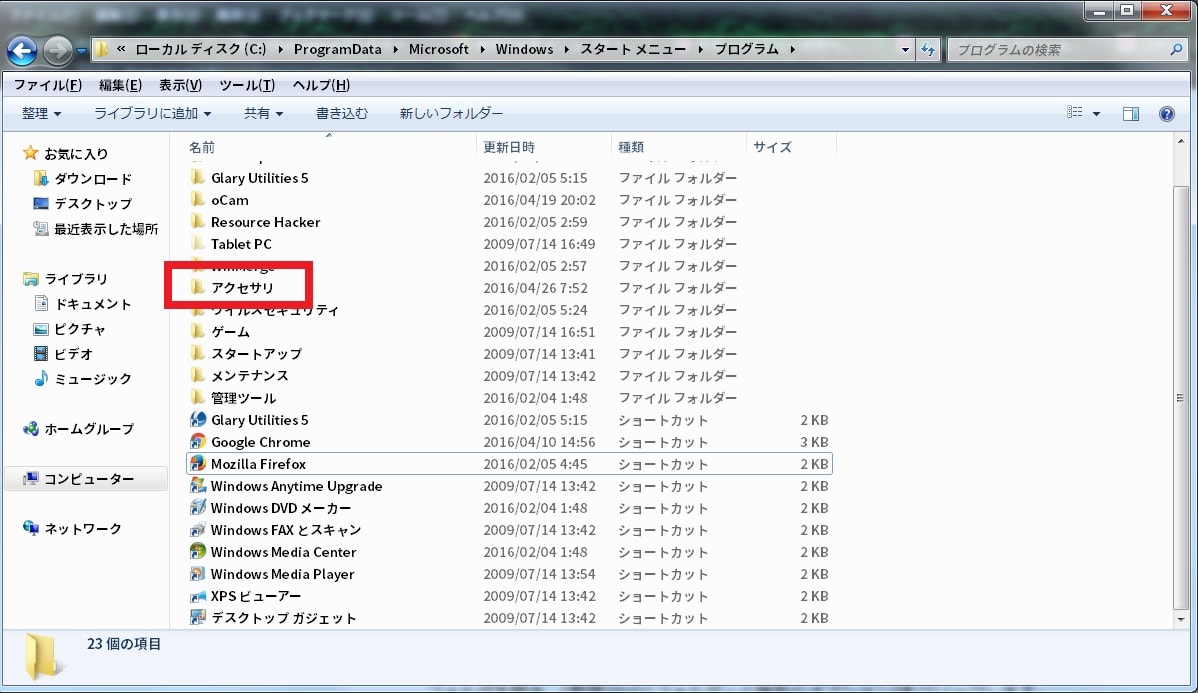This screenshot has height=693, width=1198.
Task: Select the Windows DVD メーカー icon
Action: [198, 507]
